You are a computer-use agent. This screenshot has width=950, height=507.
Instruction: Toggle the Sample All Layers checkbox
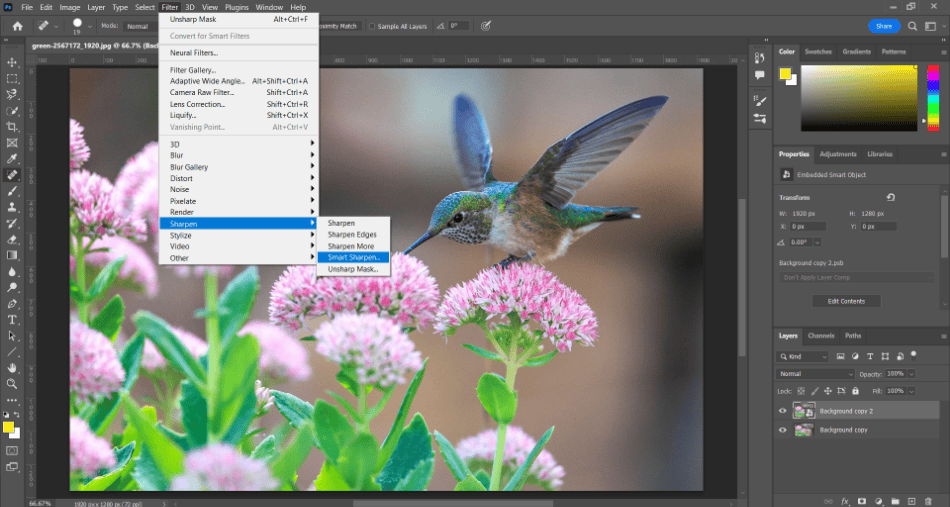pyautogui.click(x=372, y=27)
